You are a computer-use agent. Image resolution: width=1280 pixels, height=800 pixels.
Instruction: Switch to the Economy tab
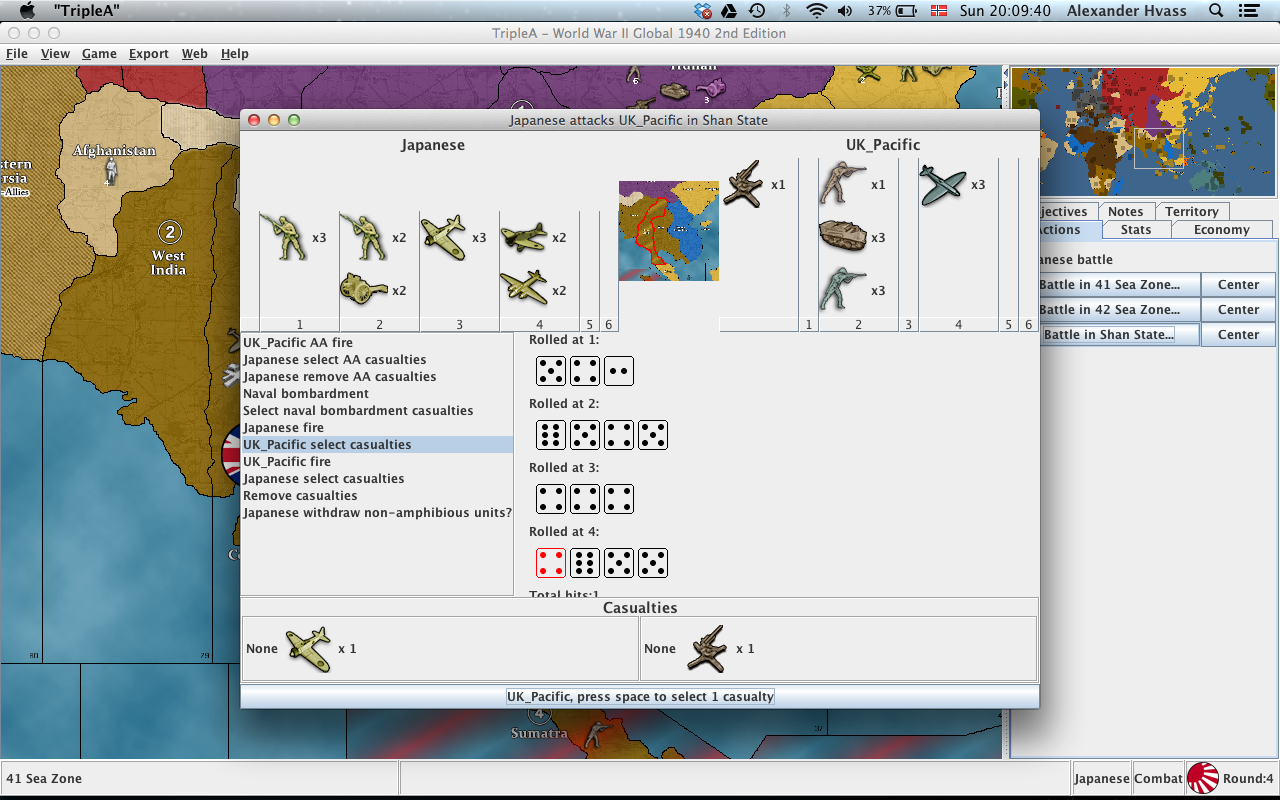[1221, 229]
